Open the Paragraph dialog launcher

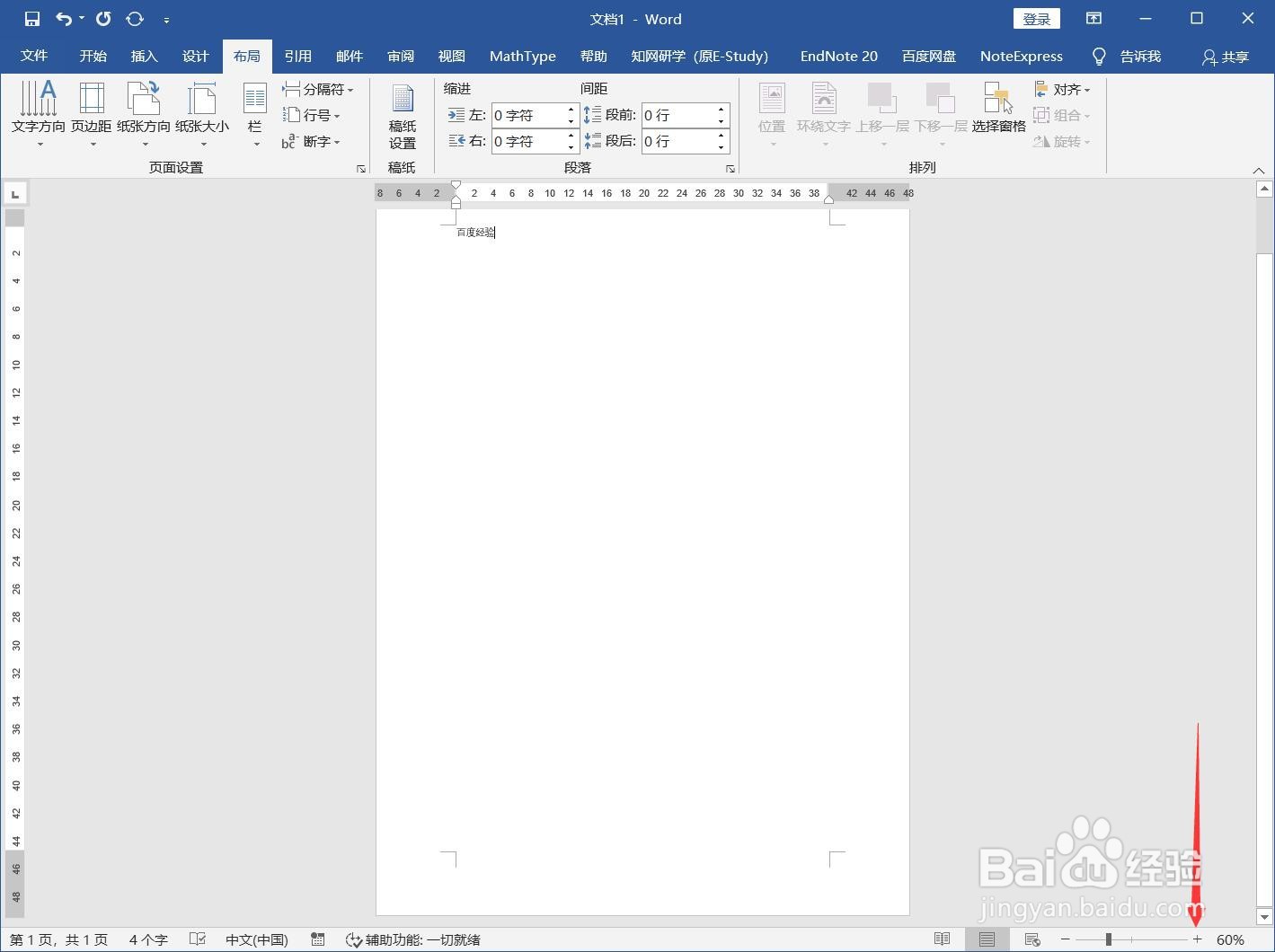[x=730, y=169]
